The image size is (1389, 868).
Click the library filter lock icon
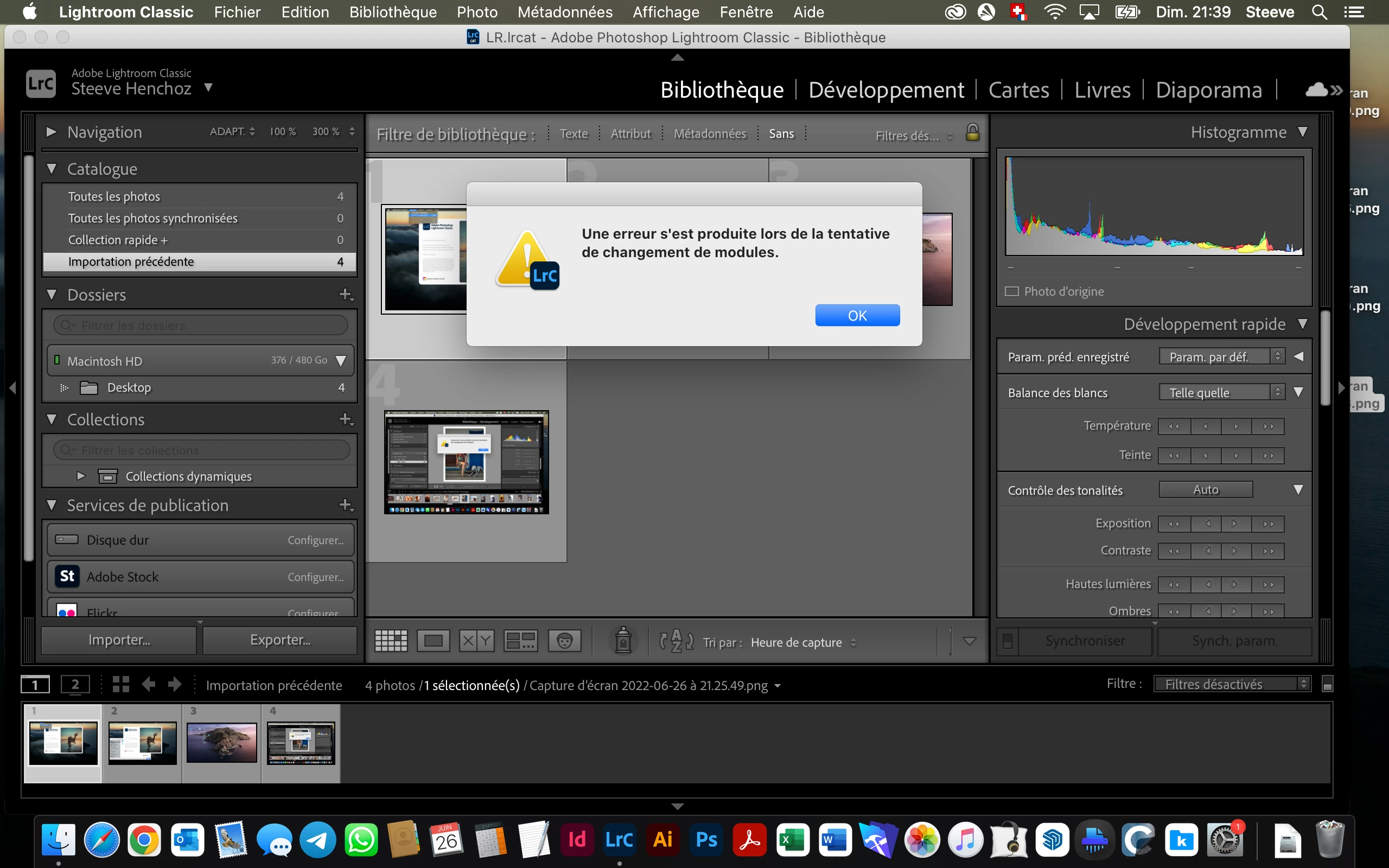(972, 132)
